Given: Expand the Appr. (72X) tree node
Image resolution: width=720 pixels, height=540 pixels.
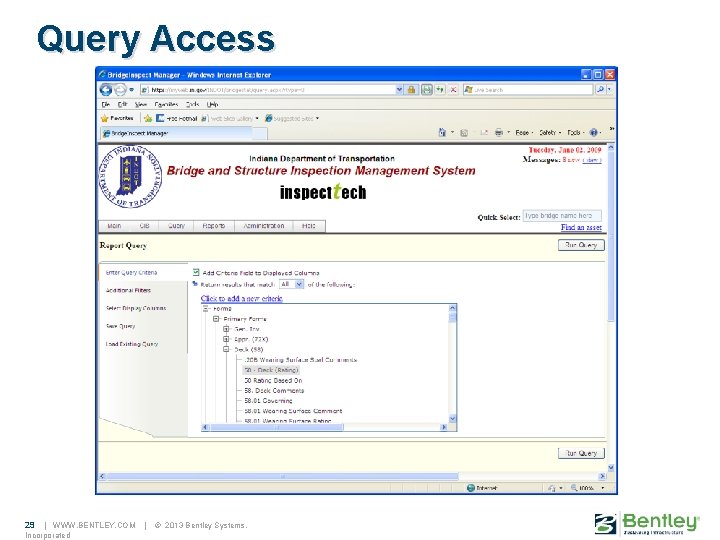Looking at the screenshot, I should [x=226, y=339].
